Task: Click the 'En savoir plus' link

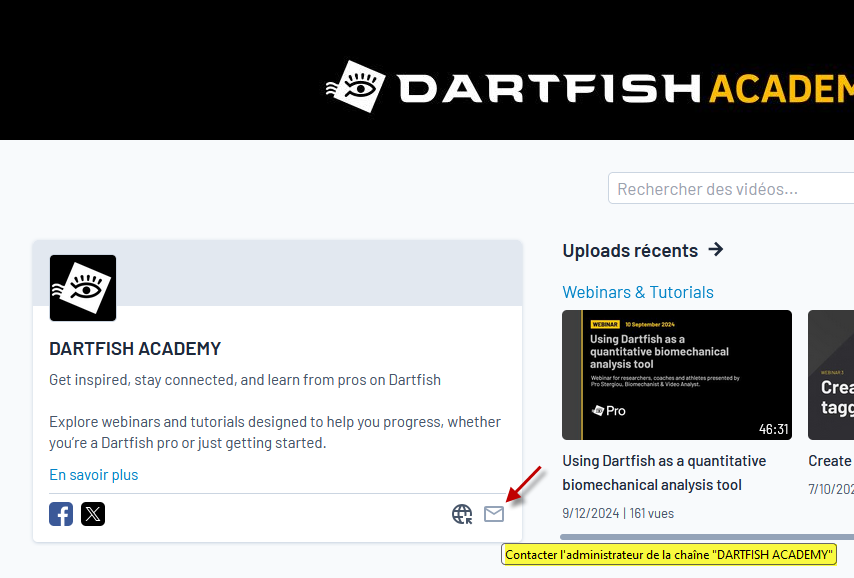Action: pyautogui.click(x=94, y=474)
